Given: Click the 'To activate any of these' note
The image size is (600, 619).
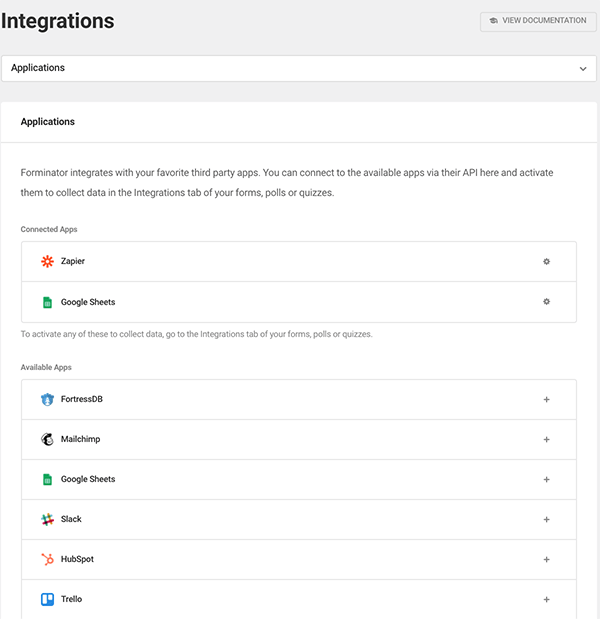Looking at the screenshot, I should pos(197,334).
